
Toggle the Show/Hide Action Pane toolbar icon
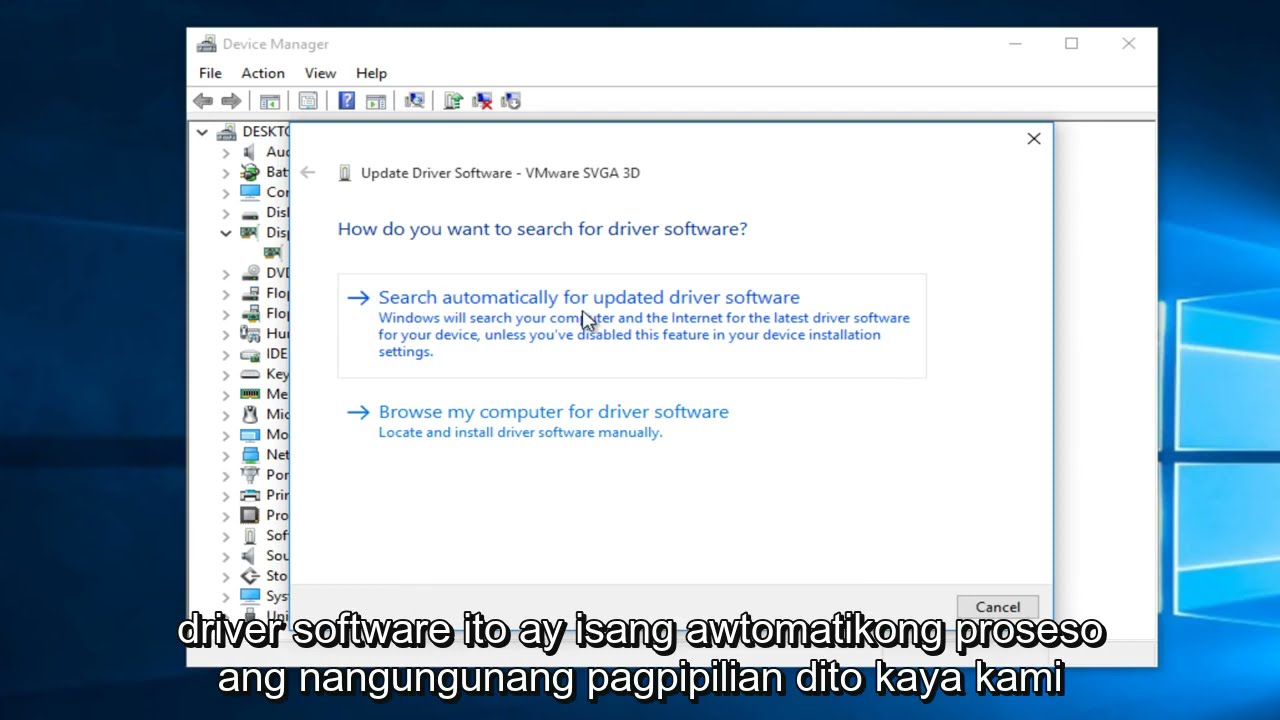376,101
